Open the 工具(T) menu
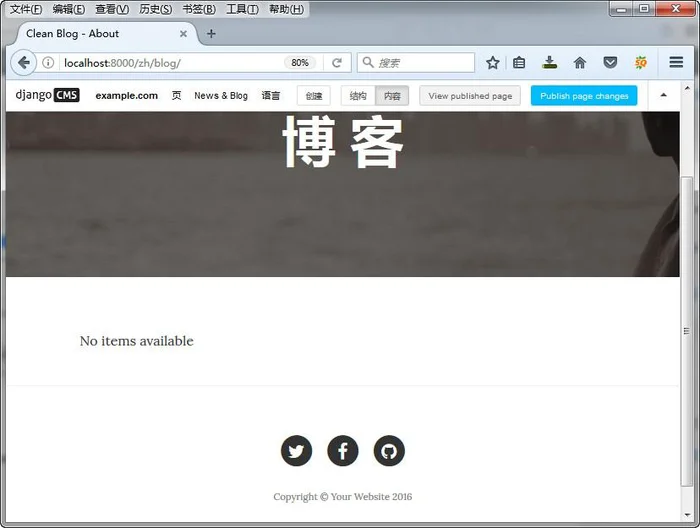 (x=242, y=9)
